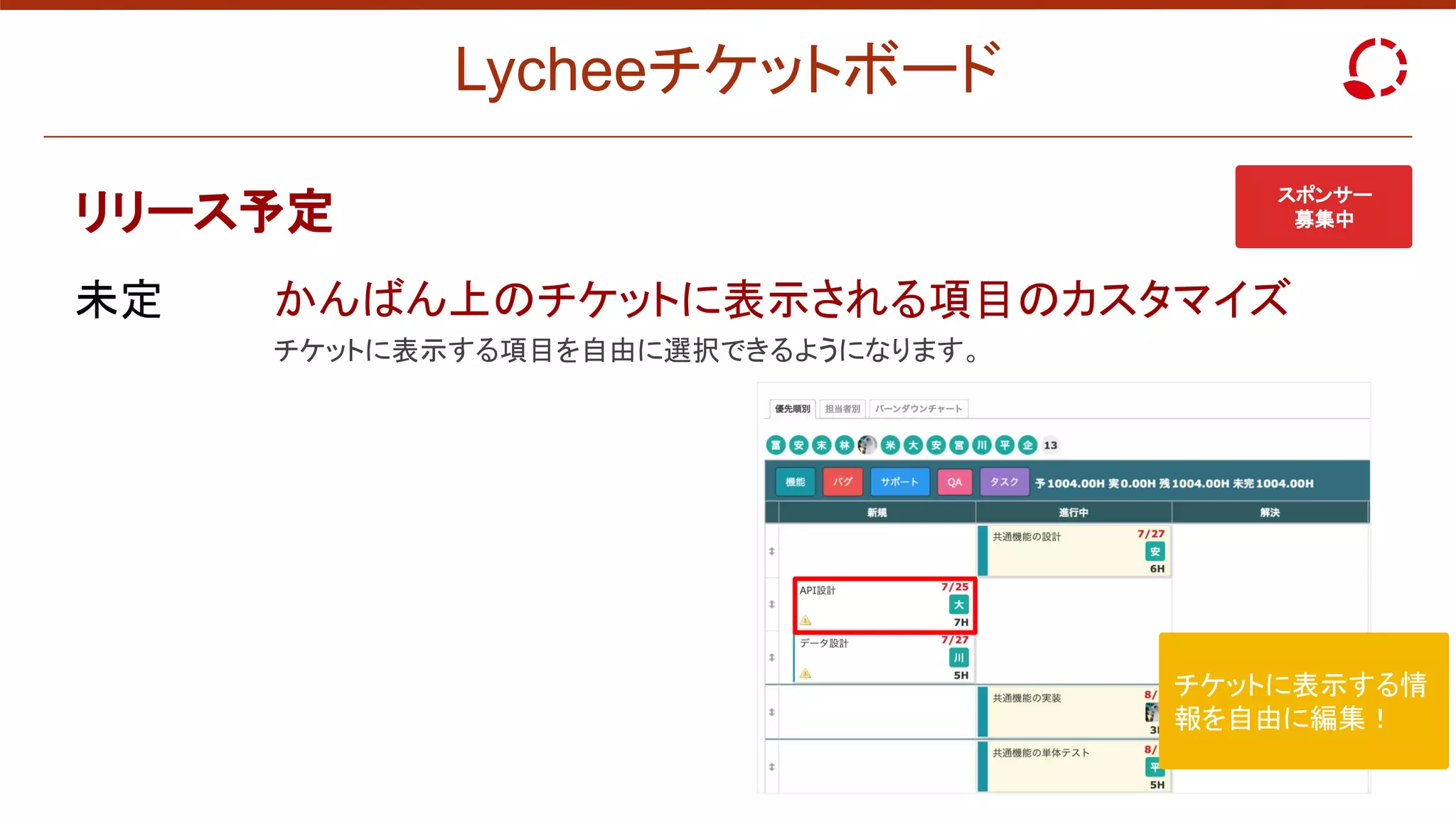Screen dimensions: 1456x819
Task: Click the 安 avatar between 大 and 宮
Action: (x=936, y=445)
